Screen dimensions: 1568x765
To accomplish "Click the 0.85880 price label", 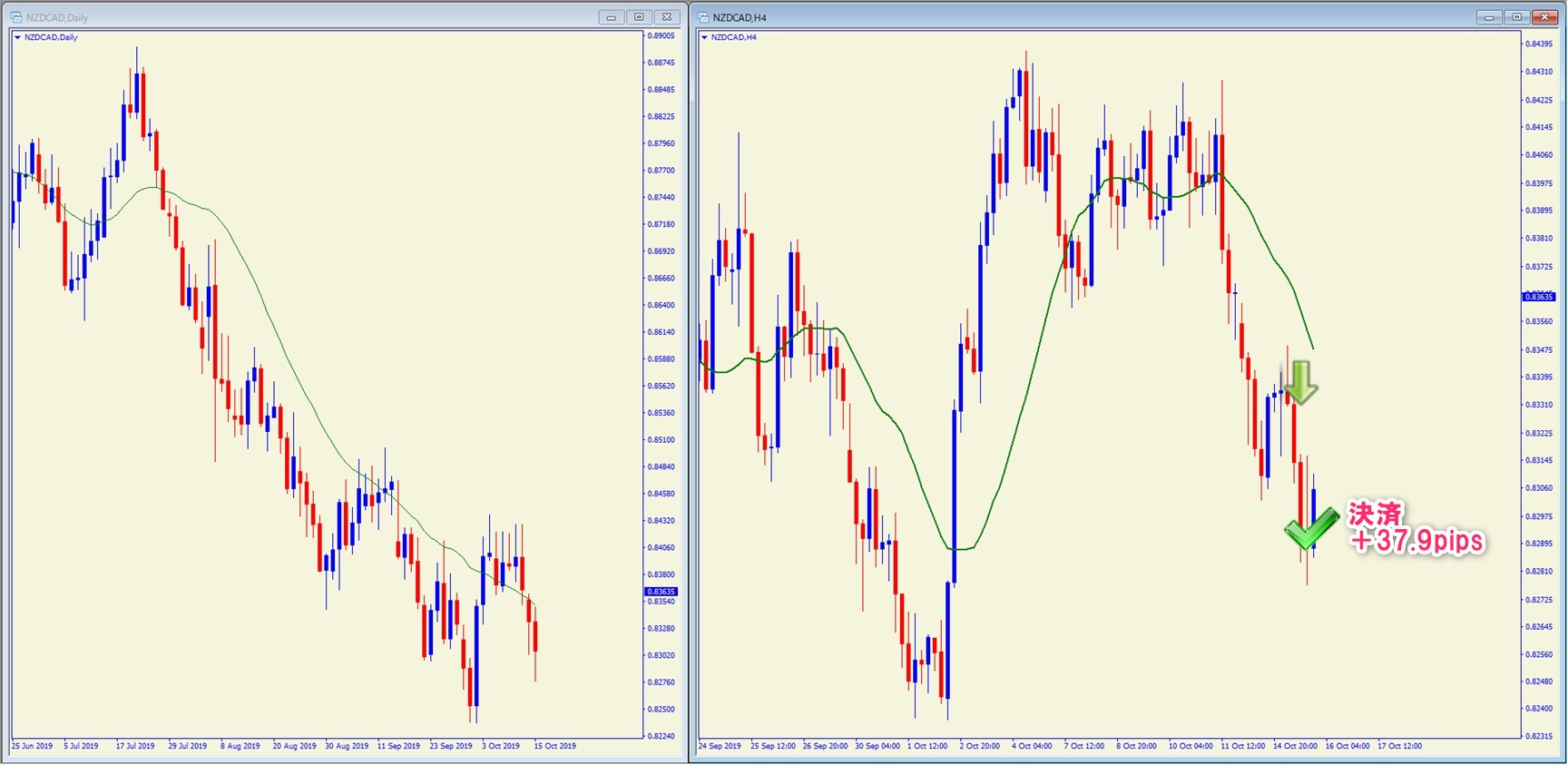I will (x=661, y=358).
